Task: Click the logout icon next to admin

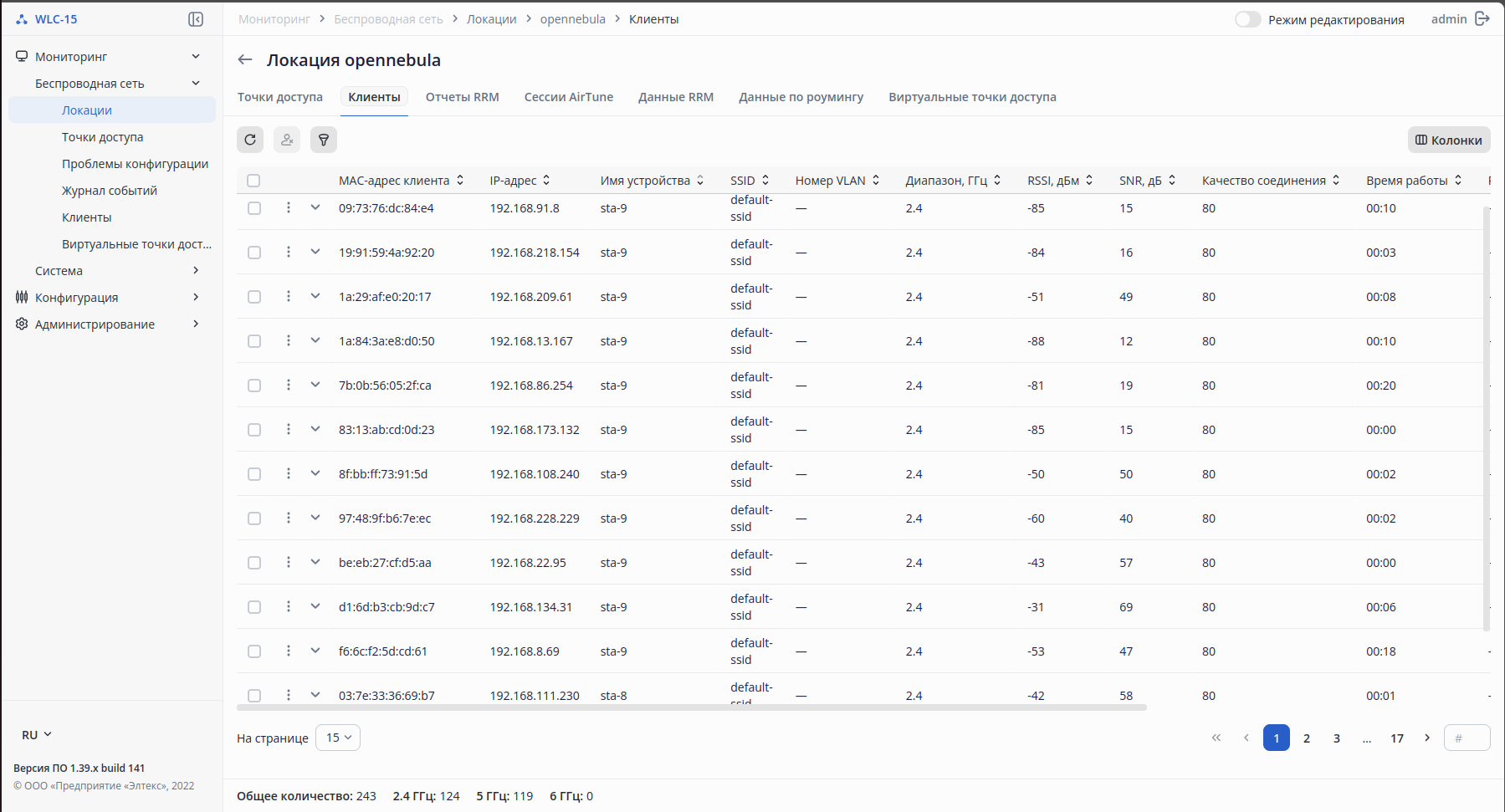Action: (x=1482, y=18)
